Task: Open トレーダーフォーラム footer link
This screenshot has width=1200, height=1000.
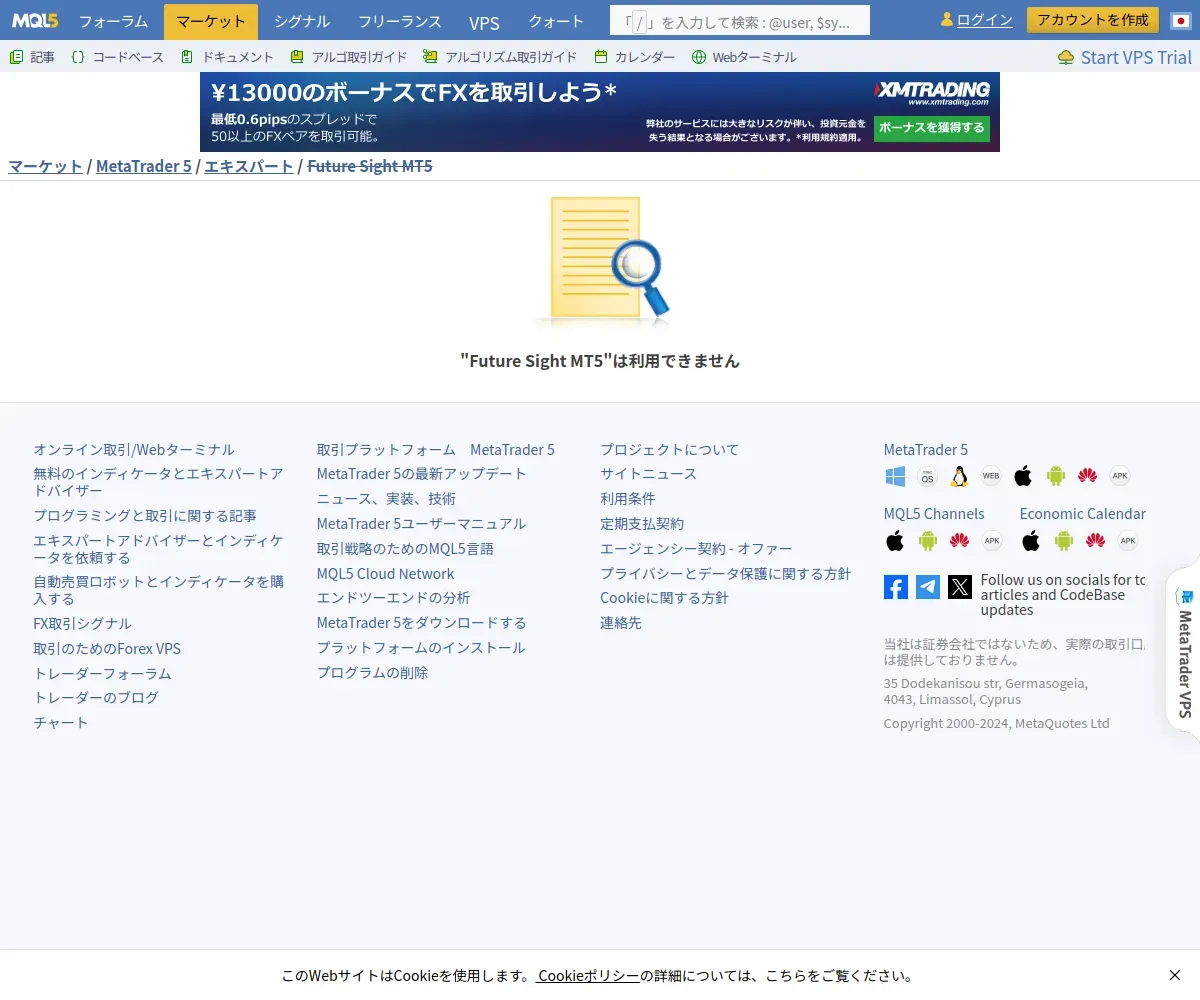Action: (x=102, y=674)
